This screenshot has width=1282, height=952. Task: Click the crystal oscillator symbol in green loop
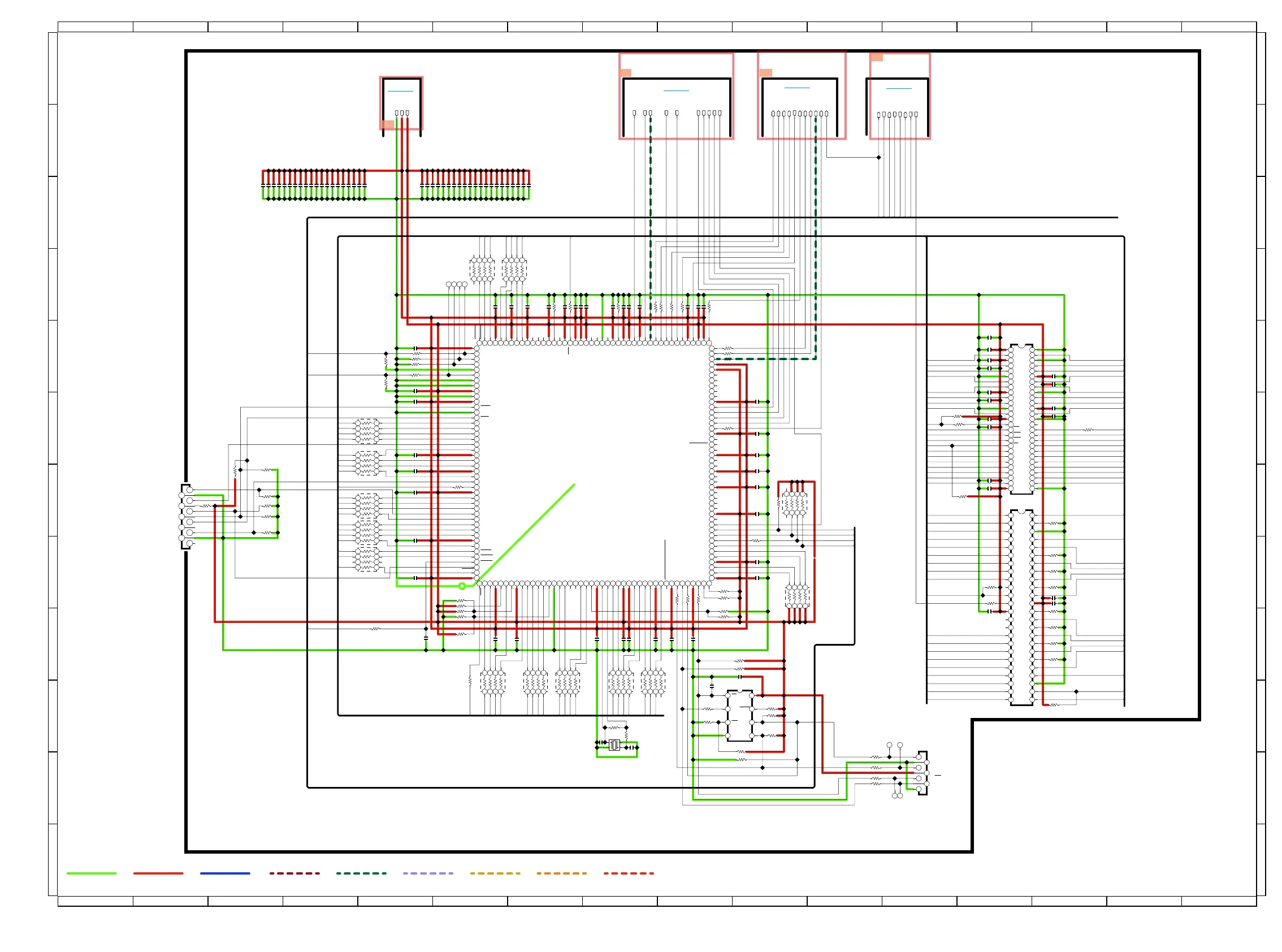coord(614,745)
